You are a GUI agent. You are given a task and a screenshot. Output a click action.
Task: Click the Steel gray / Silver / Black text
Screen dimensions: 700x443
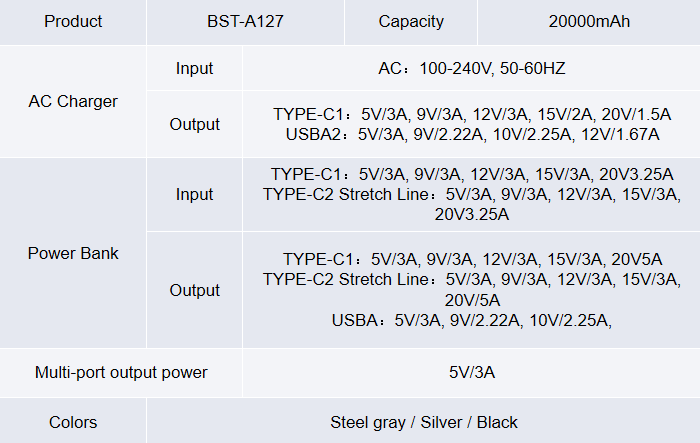[x=424, y=422]
